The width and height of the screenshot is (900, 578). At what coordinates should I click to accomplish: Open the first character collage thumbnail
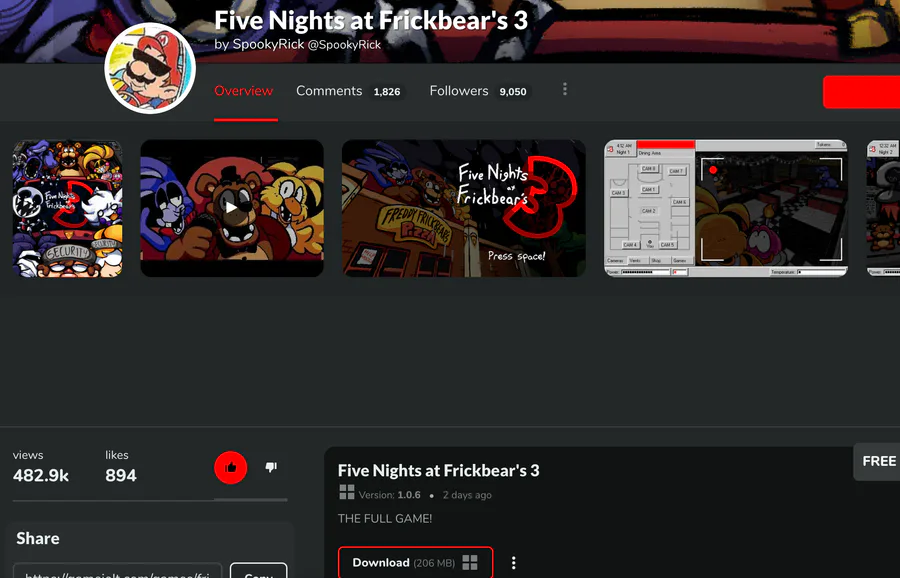click(68, 208)
